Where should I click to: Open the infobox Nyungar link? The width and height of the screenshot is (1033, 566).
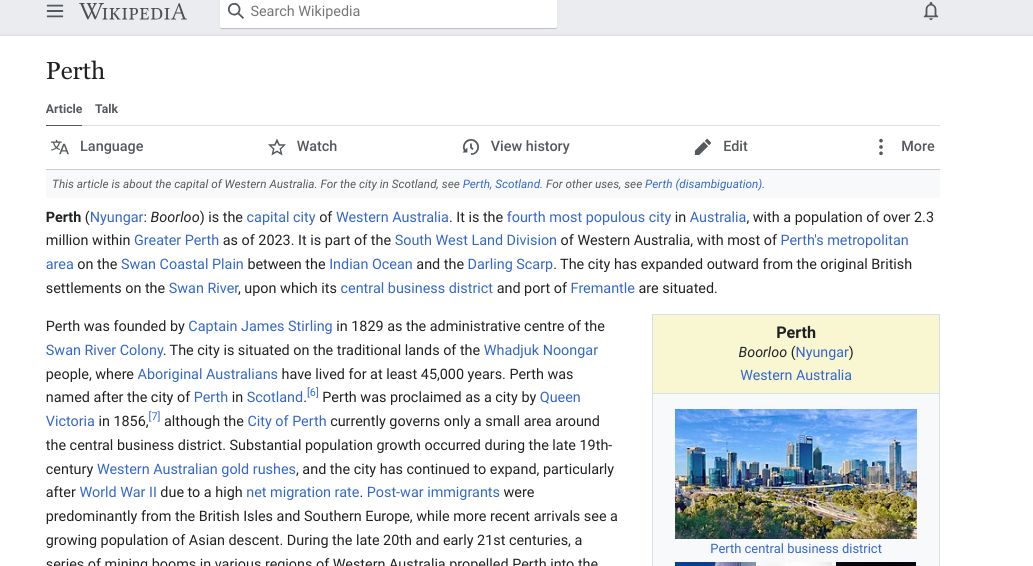coord(822,353)
